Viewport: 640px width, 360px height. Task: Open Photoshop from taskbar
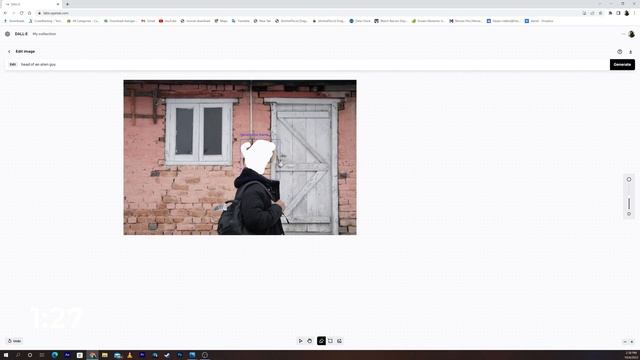click(x=180, y=355)
